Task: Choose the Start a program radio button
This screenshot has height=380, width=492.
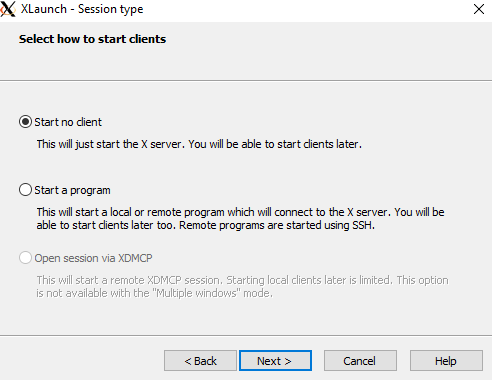Action: [x=25, y=190]
